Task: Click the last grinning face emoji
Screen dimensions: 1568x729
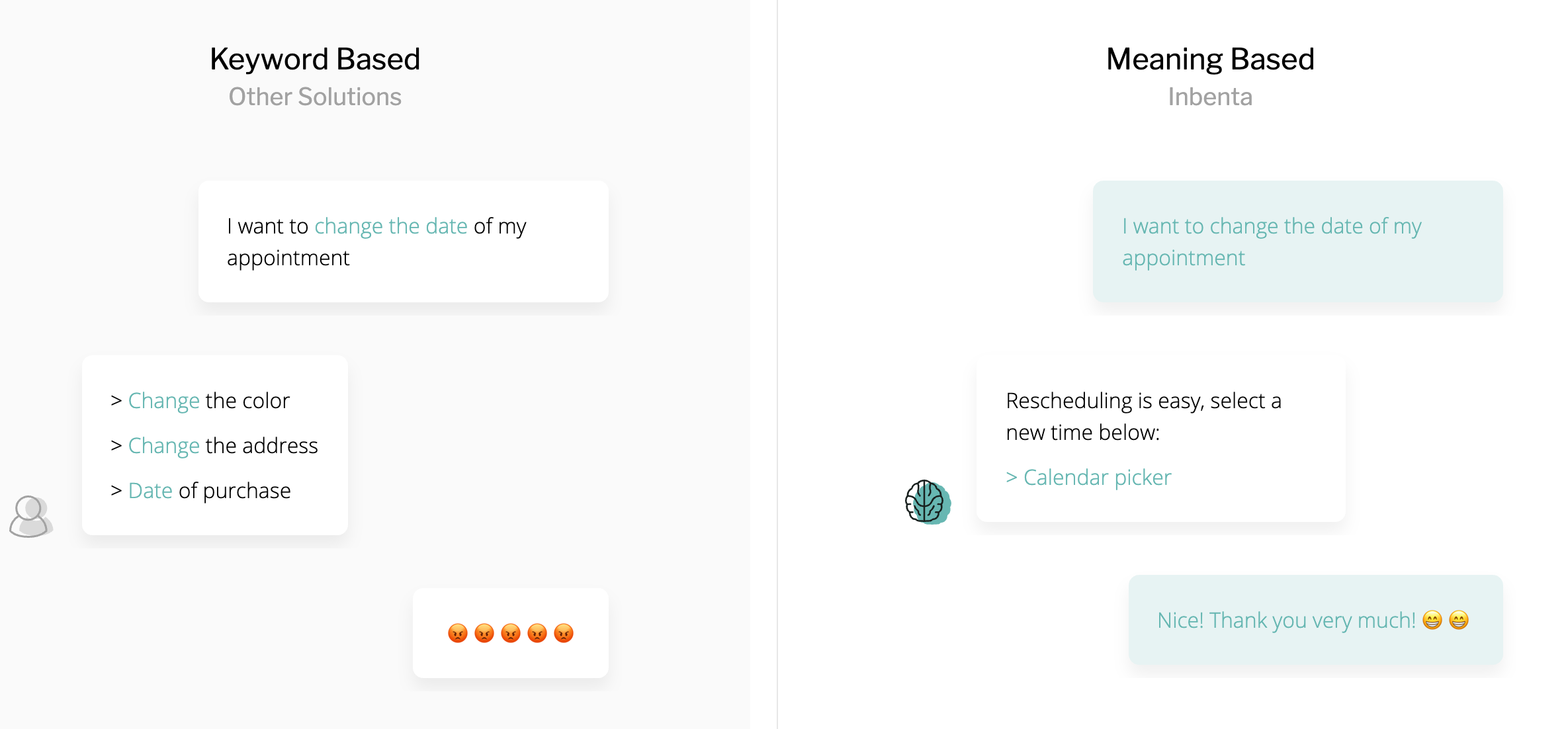Action: click(x=1458, y=620)
